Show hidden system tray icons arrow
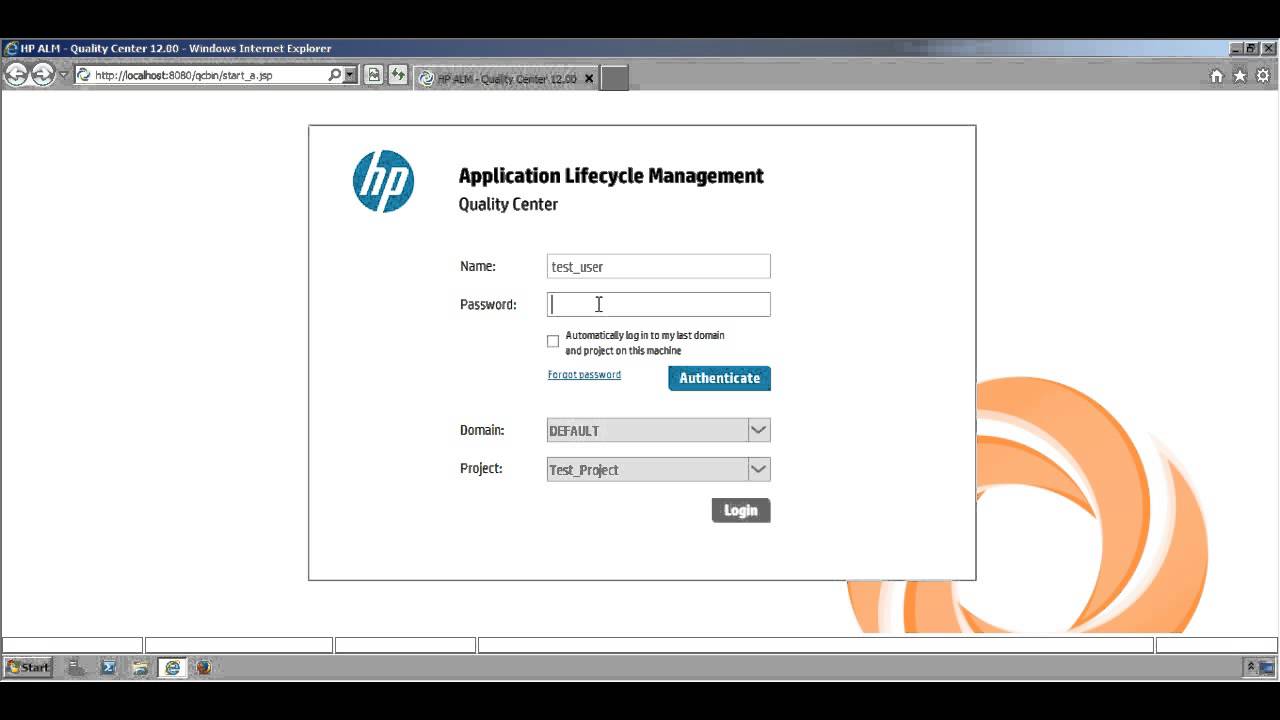This screenshot has height=720, width=1280. click(x=1250, y=667)
